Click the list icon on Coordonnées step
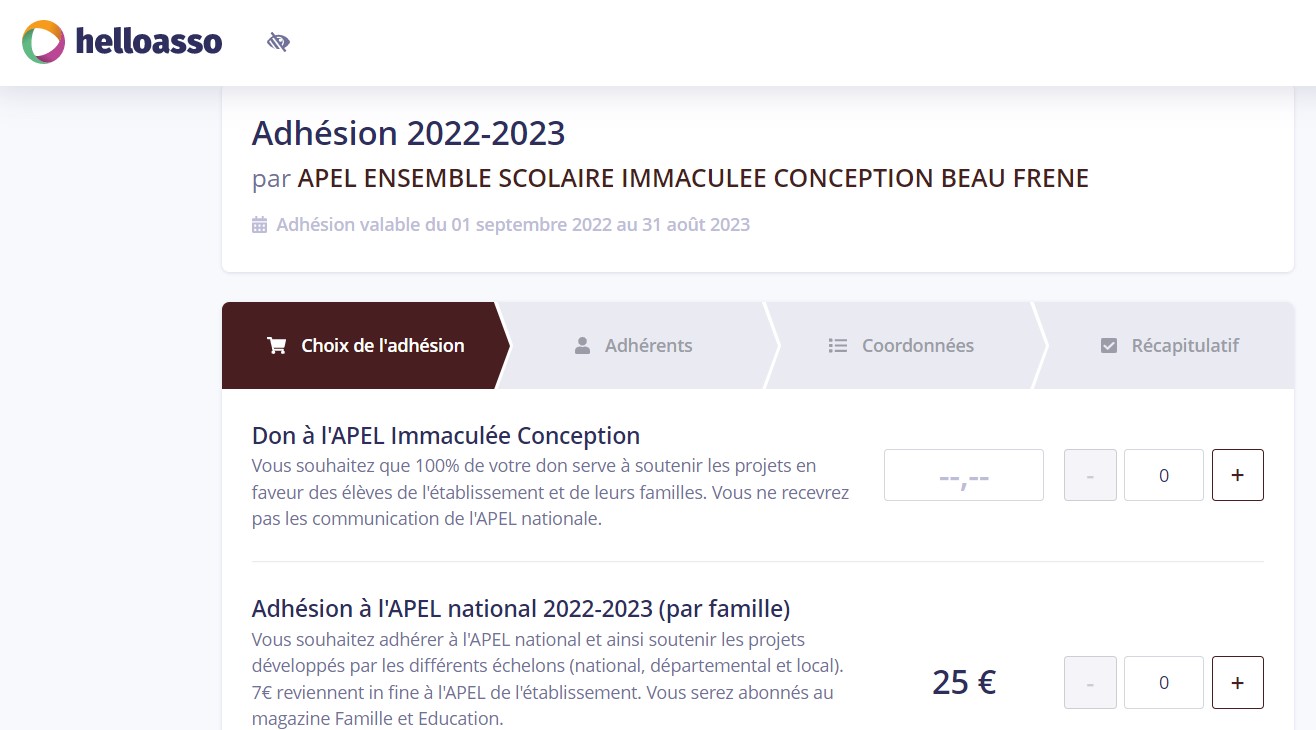Viewport: 1316px width, 730px height. point(837,345)
